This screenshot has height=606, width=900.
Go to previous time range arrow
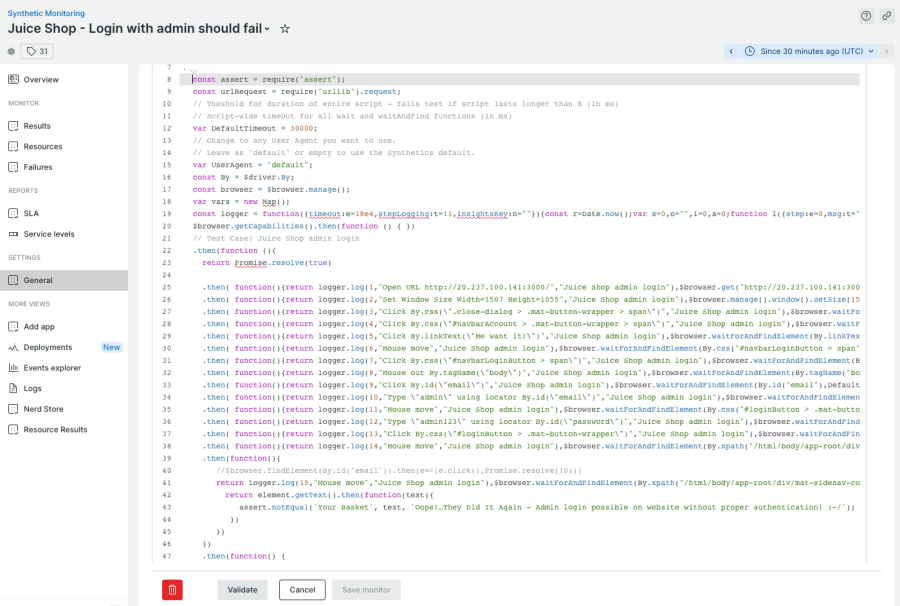(x=731, y=51)
